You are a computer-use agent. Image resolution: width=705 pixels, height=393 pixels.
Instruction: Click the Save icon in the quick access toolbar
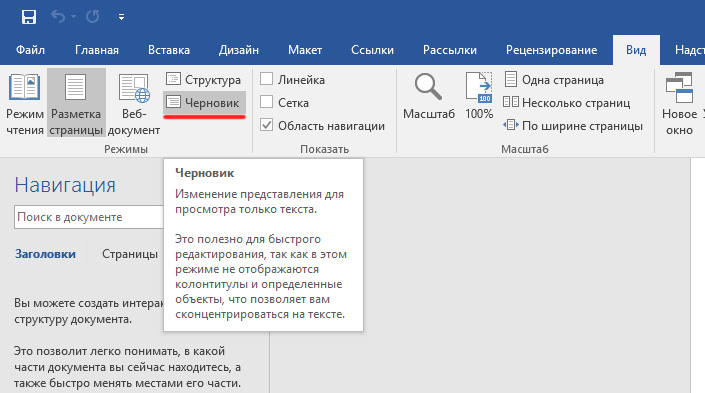click(29, 17)
